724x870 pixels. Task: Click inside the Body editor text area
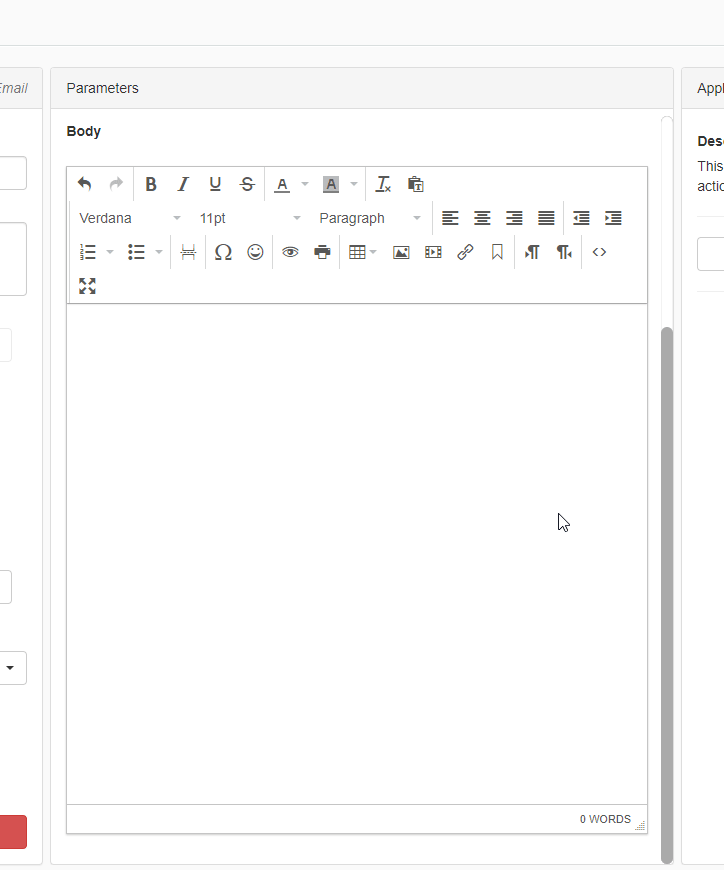point(356,550)
